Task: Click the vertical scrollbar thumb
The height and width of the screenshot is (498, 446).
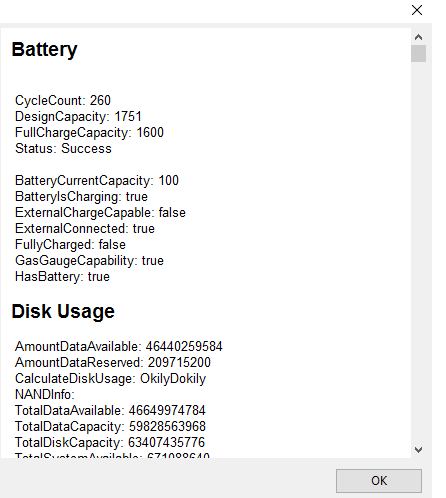Action: coord(418,54)
